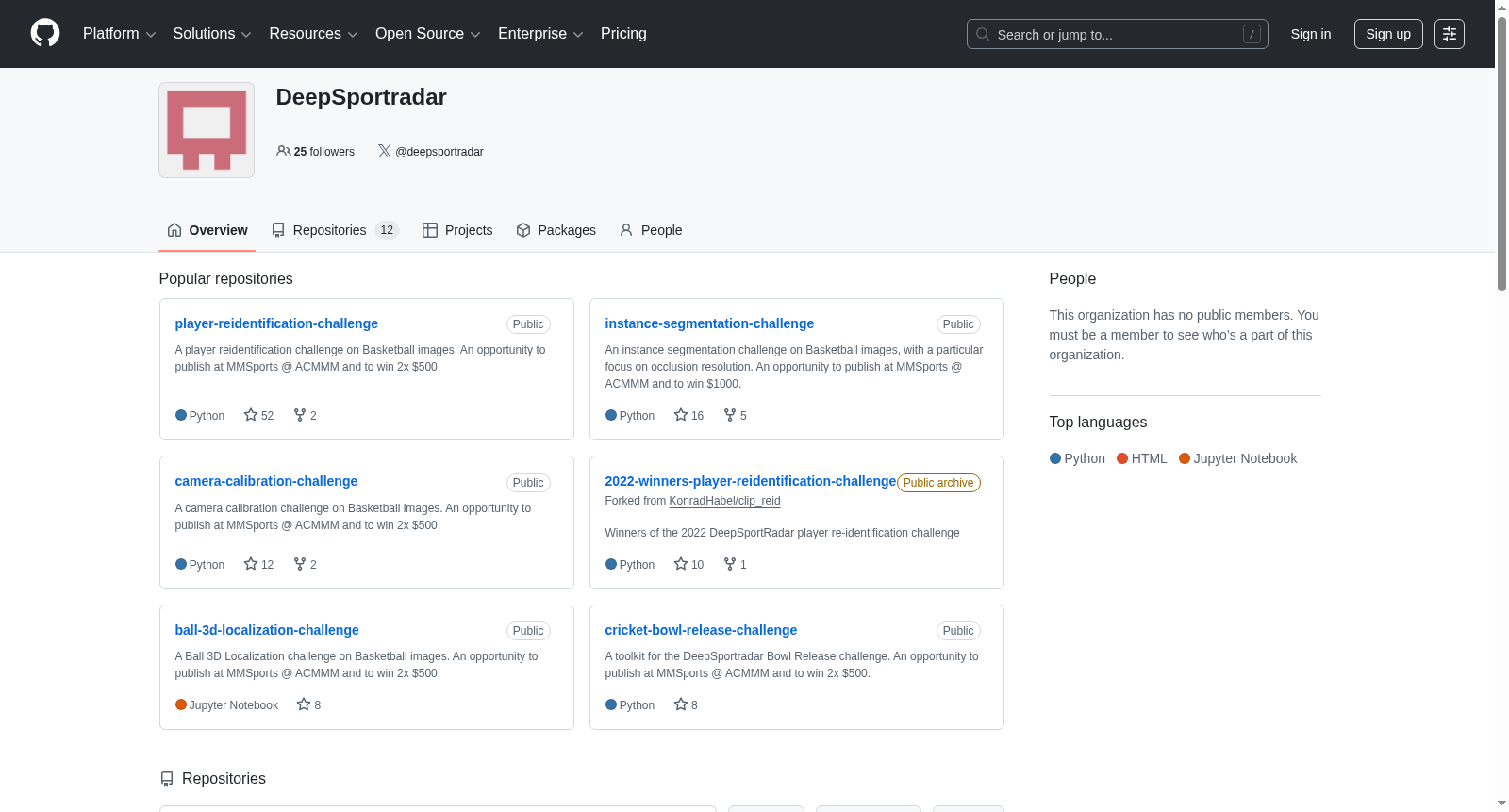1509x812 pixels.
Task: Click the 5 forks icon on instance-segmentation-challenge
Action: point(730,415)
